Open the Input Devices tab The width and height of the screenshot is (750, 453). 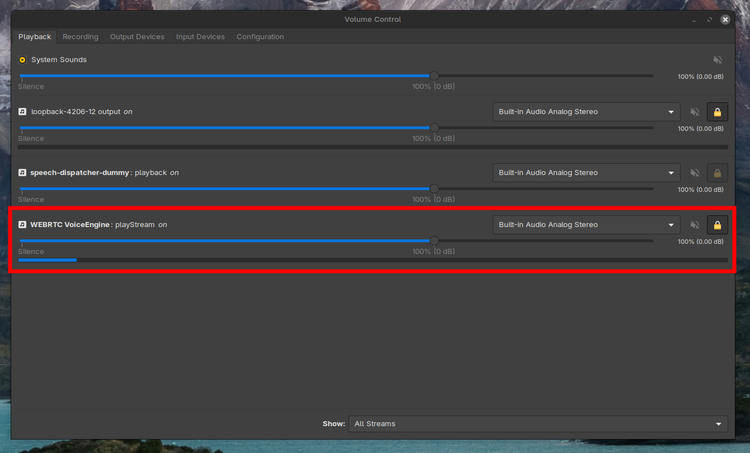pos(200,37)
